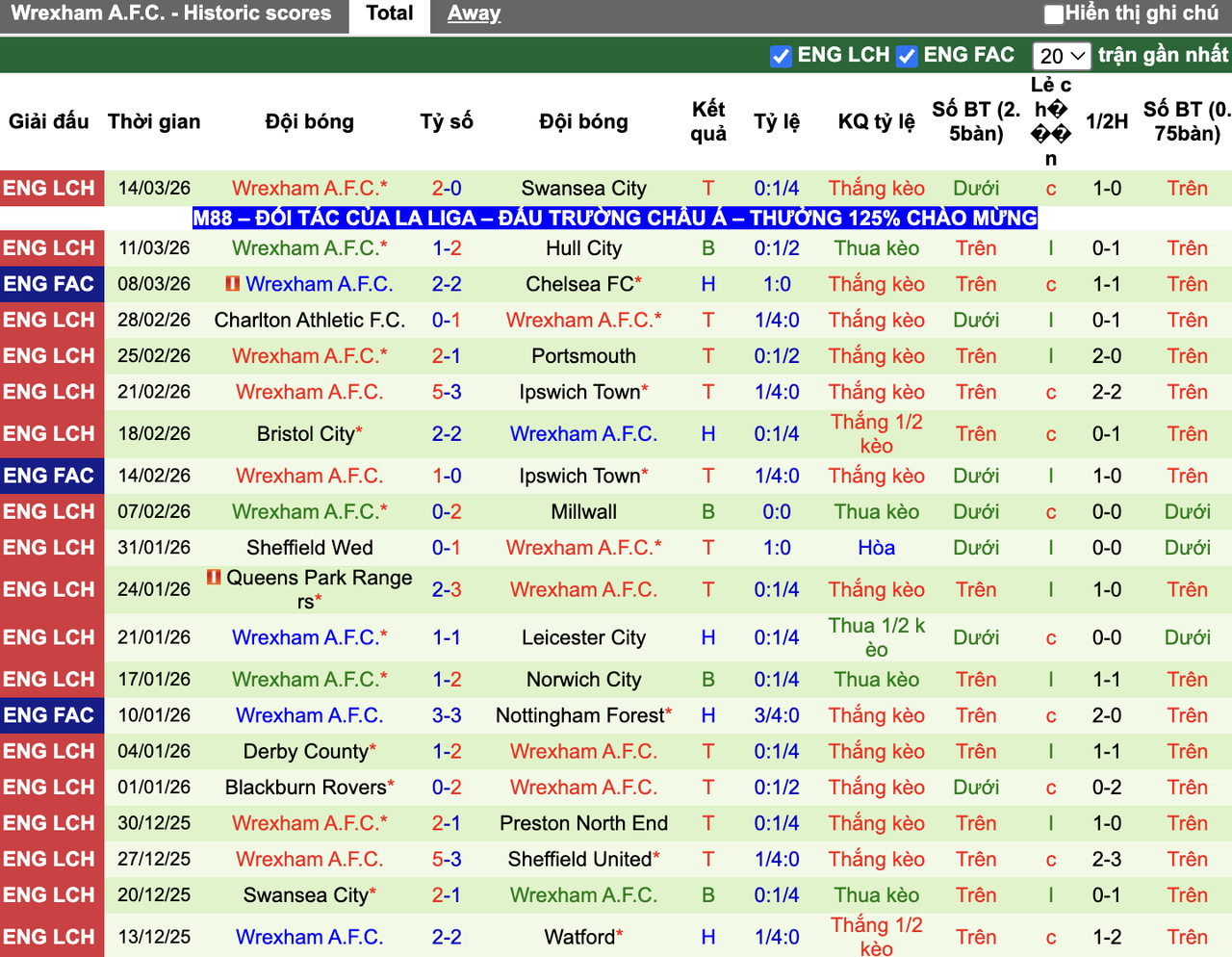Click the 1/2H column header
Image resolution: width=1232 pixels, height=957 pixels.
coord(1107,121)
